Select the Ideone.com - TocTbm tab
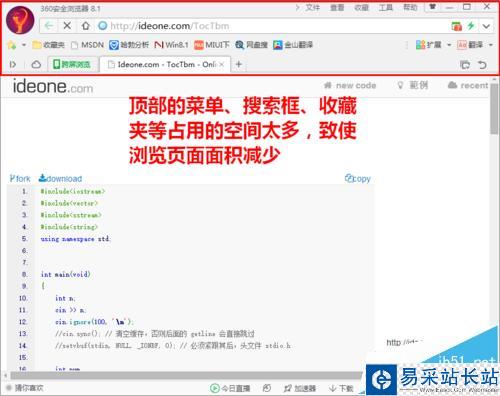The width and height of the screenshot is (500, 396). coord(165,64)
